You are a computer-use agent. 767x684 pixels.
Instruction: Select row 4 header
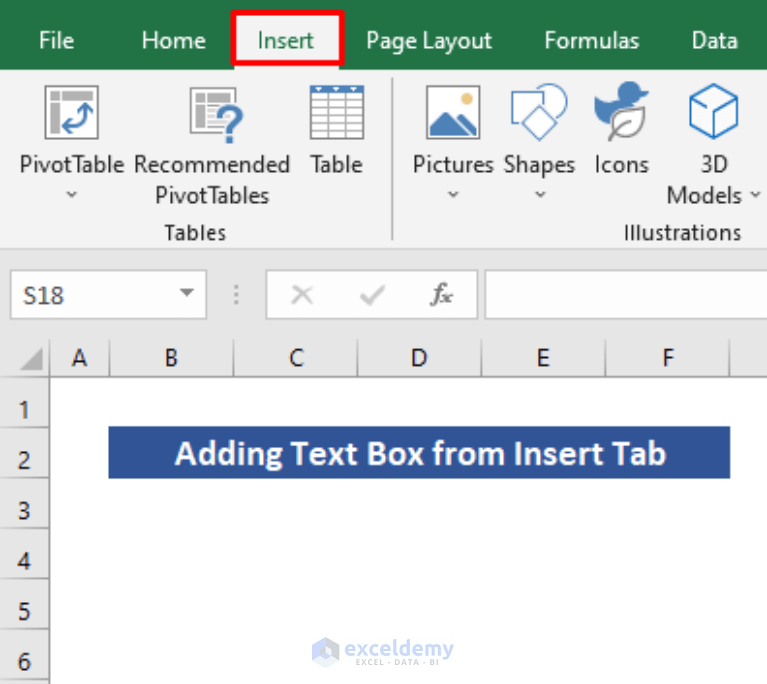tap(25, 560)
